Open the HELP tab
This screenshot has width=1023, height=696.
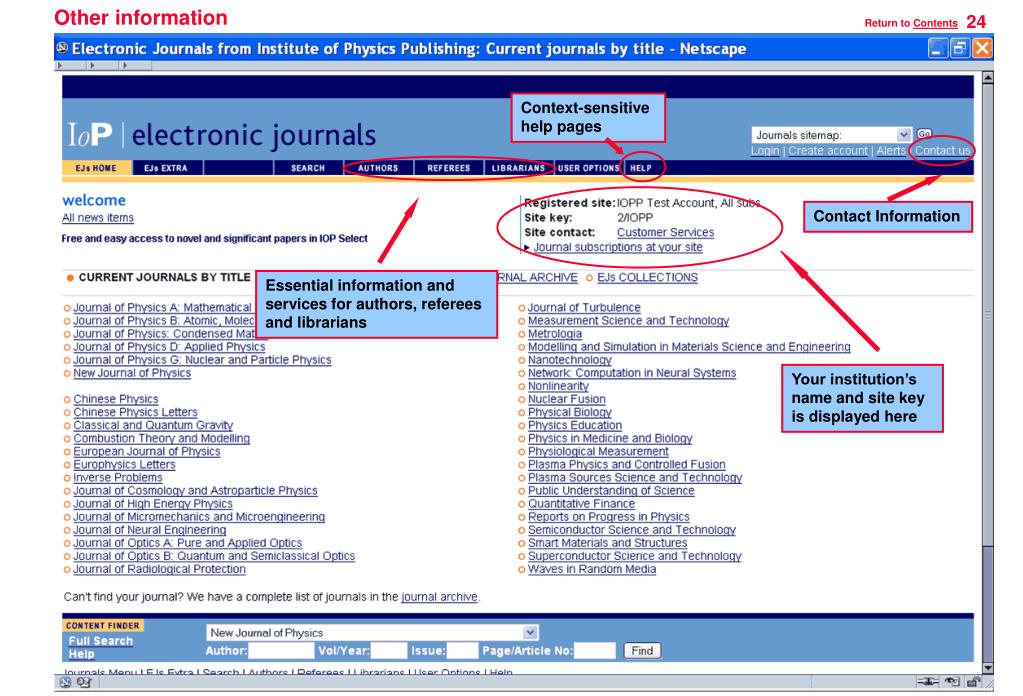(641, 168)
